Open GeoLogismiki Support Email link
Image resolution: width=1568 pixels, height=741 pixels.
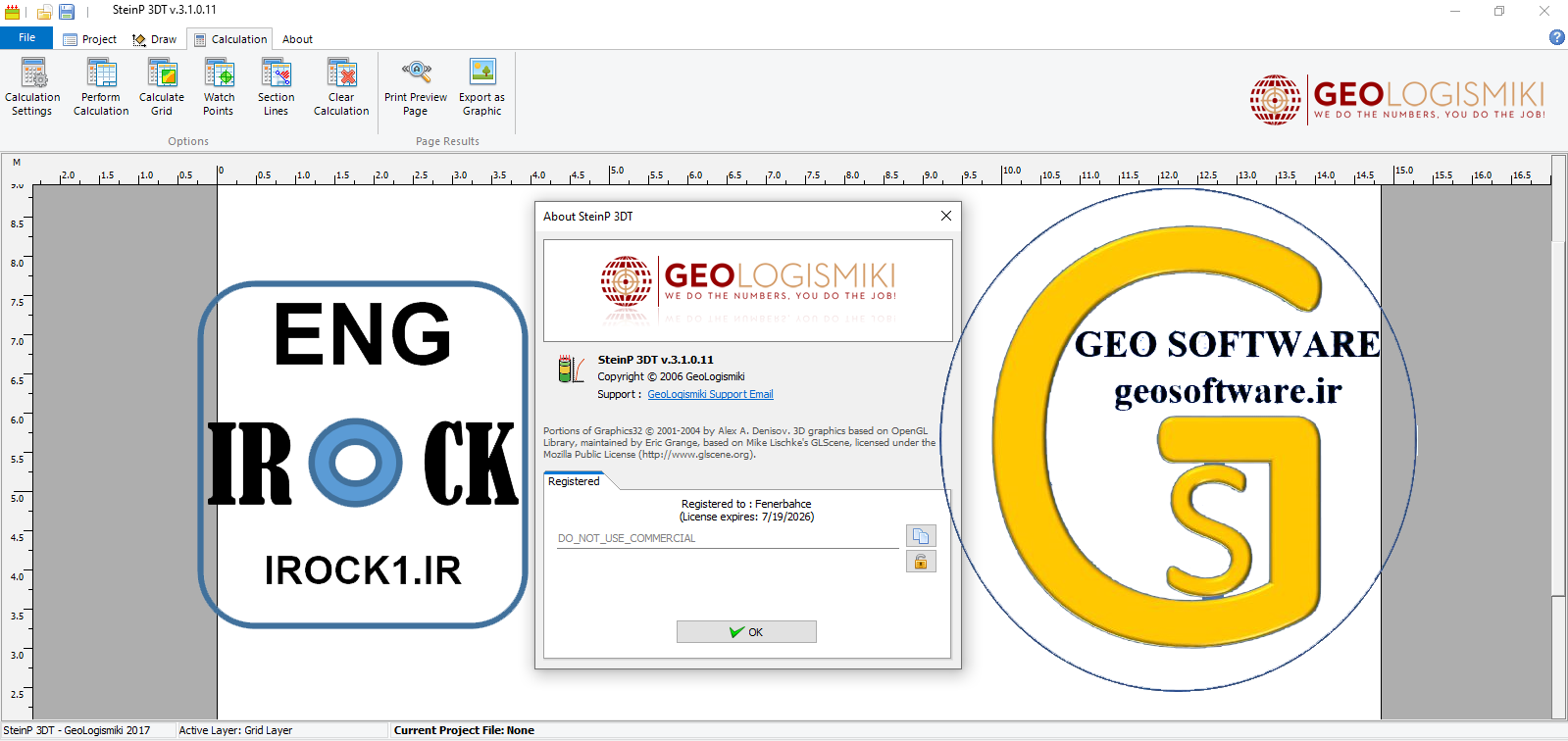pyautogui.click(x=710, y=394)
